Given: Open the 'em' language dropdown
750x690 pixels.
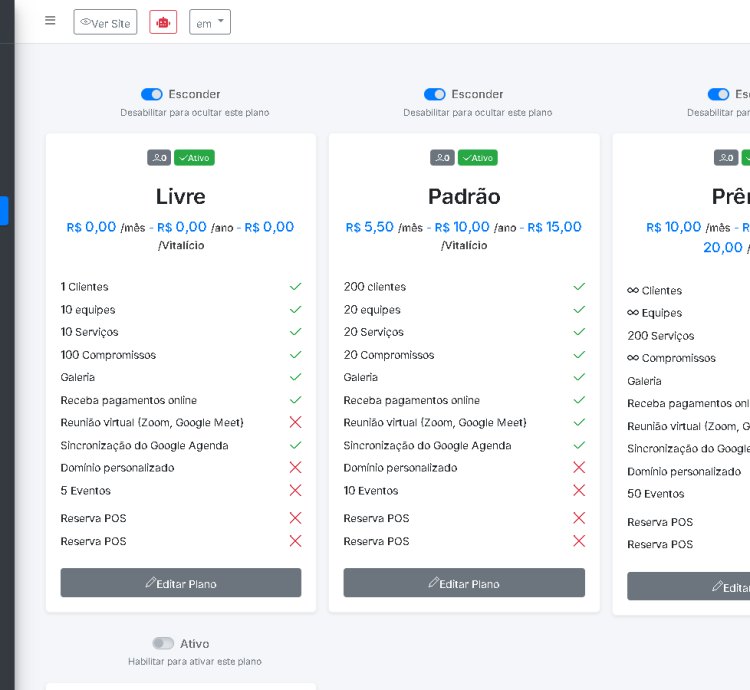Looking at the screenshot, I should point(210,22).
